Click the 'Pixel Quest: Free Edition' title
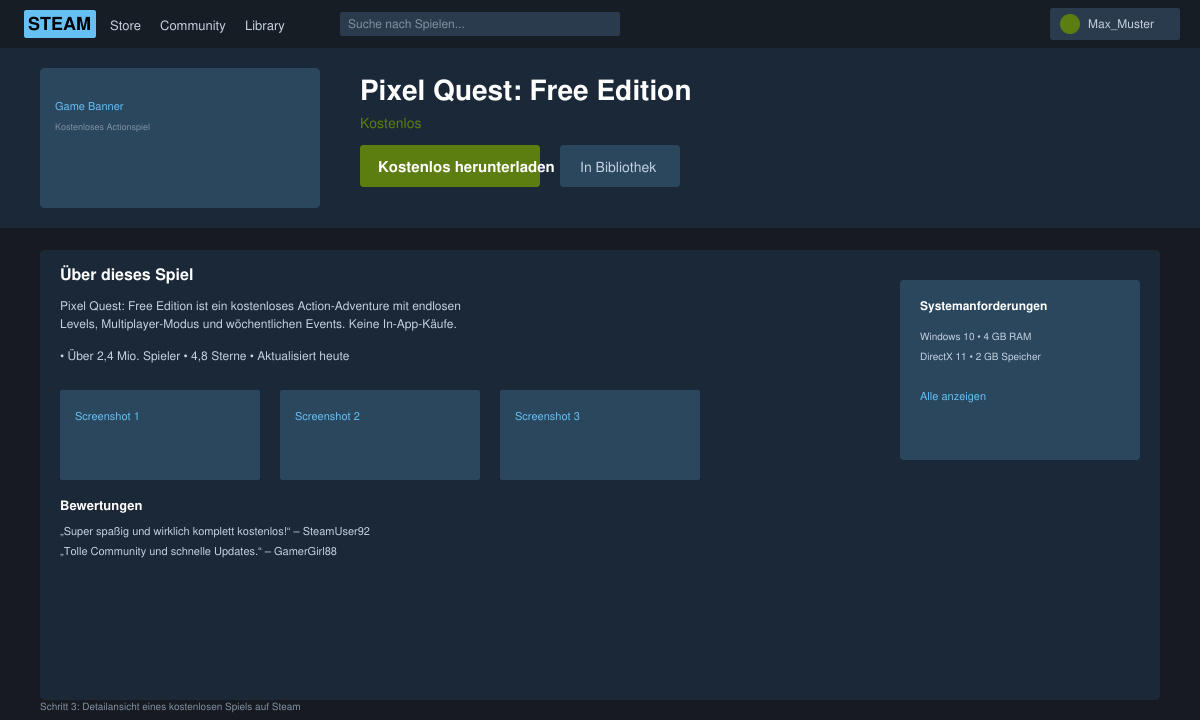The image size is (1200, 720). (x=526, y=90)
